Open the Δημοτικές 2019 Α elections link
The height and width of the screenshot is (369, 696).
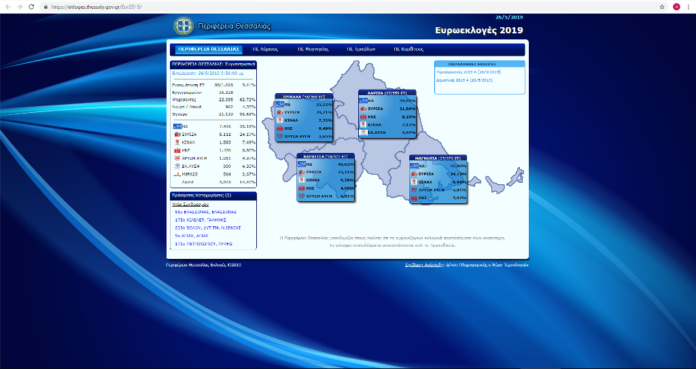[464, 80]
